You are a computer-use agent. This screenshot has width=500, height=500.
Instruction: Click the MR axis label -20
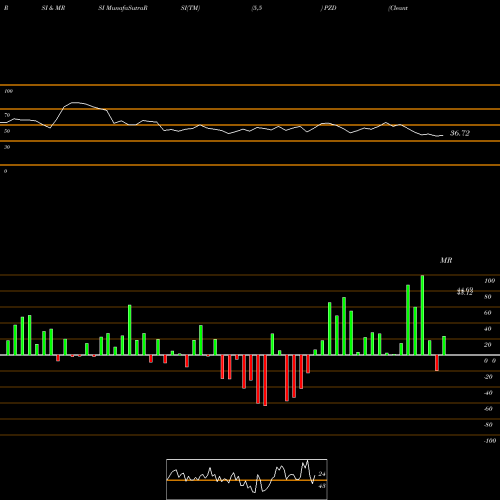488,377
